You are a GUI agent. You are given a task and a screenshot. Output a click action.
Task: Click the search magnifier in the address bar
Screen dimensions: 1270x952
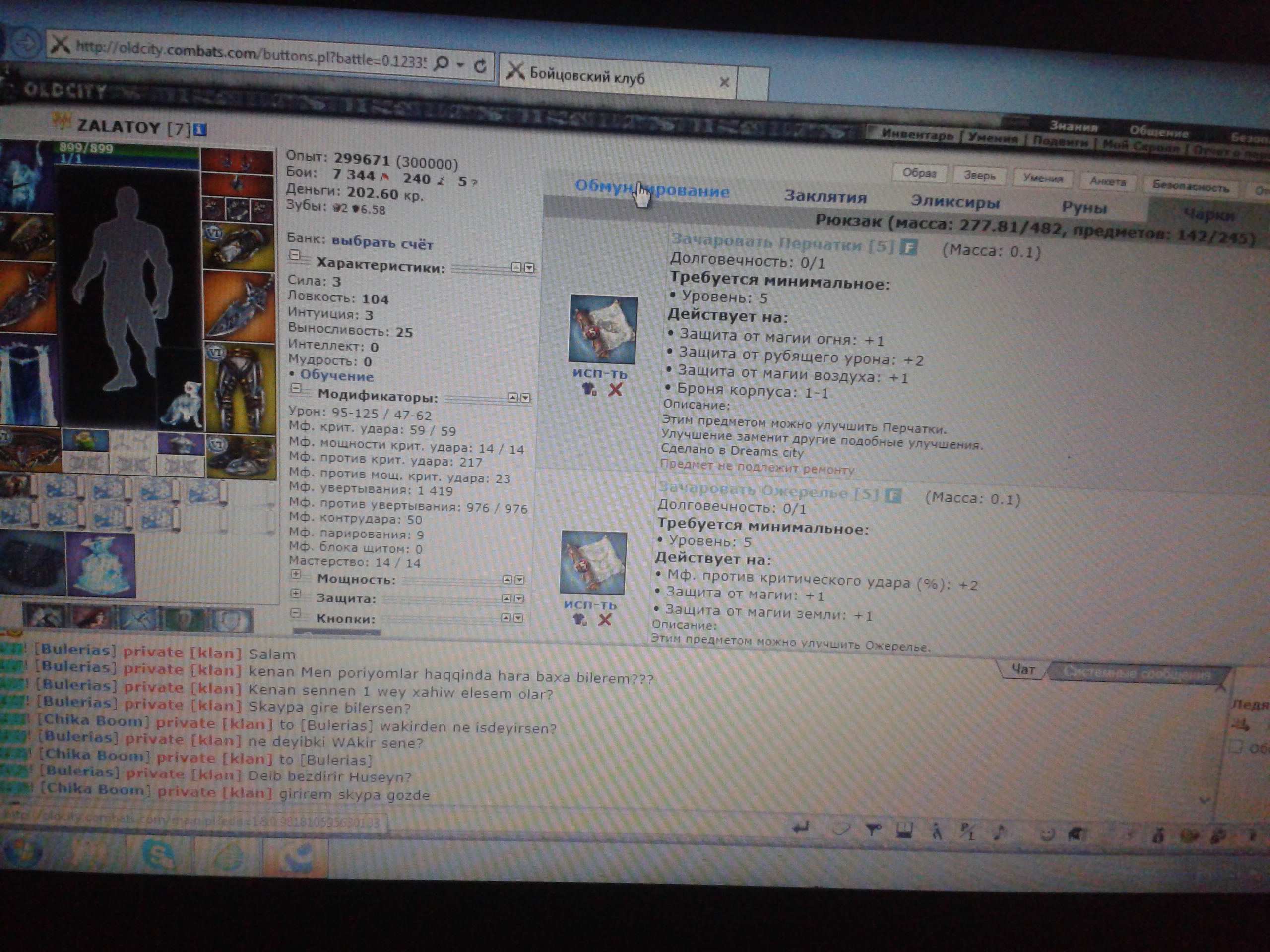(x=442, y=63)
